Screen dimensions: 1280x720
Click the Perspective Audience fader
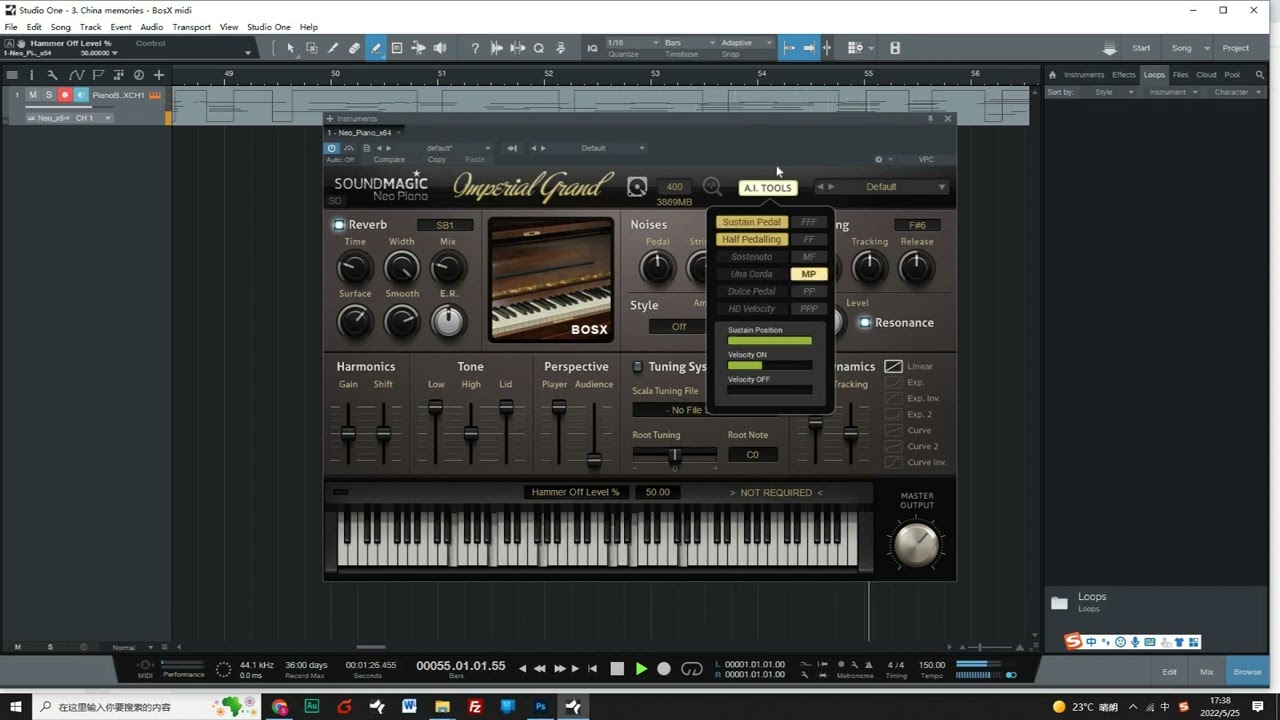tap(594, 434)
